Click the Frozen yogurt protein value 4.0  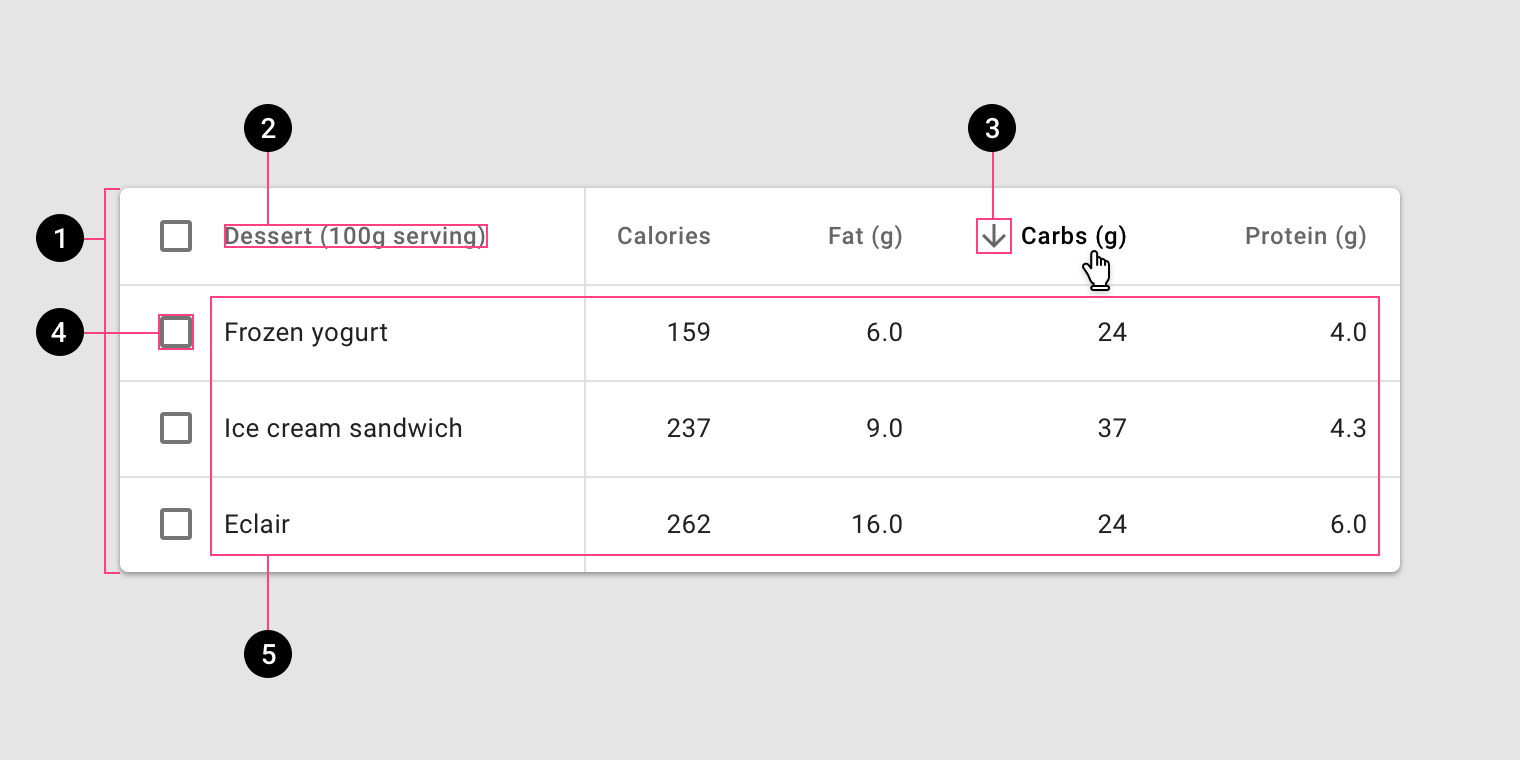tap(1348, 332)
